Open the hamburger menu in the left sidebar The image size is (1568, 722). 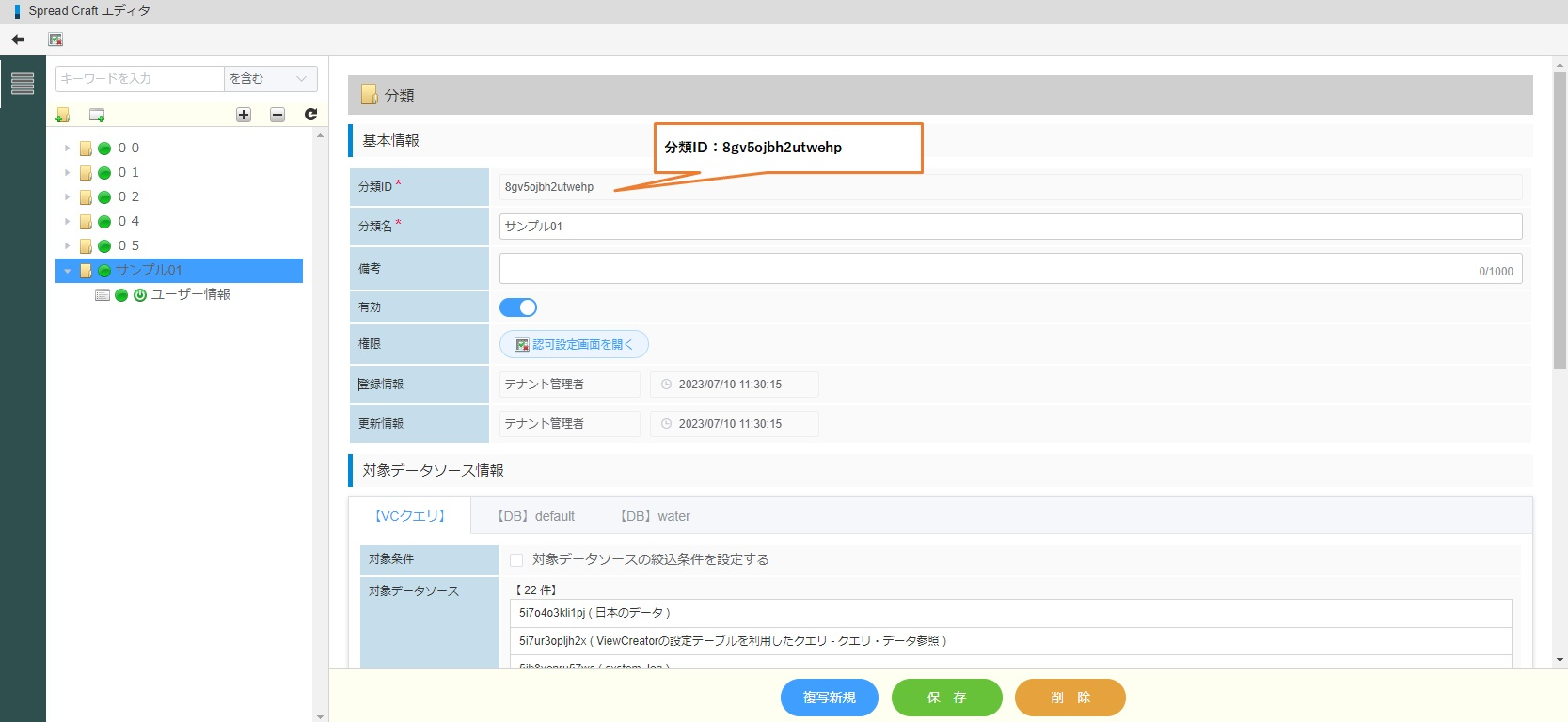(x=23, y=84)
